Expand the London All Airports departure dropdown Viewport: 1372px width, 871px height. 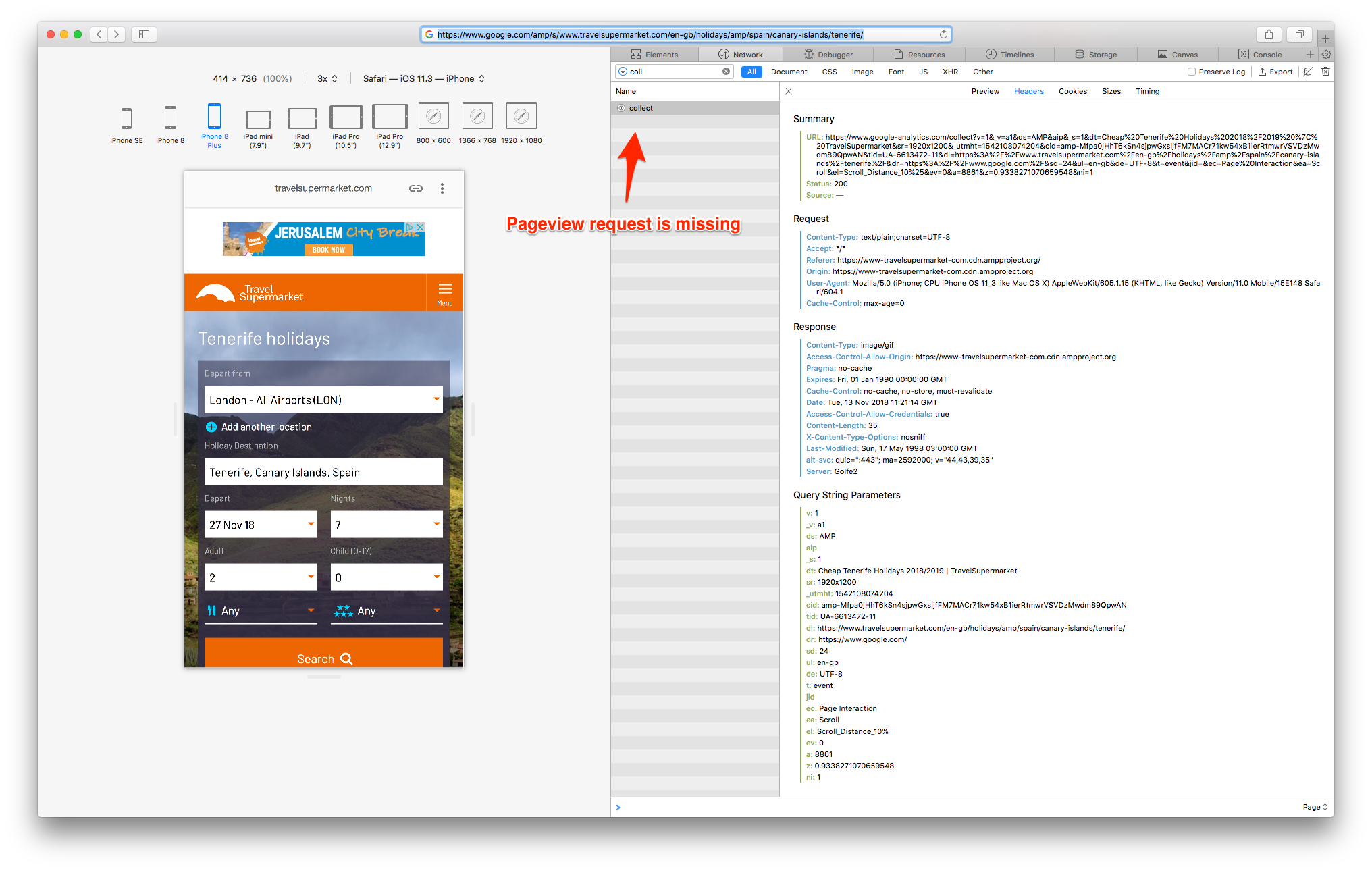[x=323, y=400]
